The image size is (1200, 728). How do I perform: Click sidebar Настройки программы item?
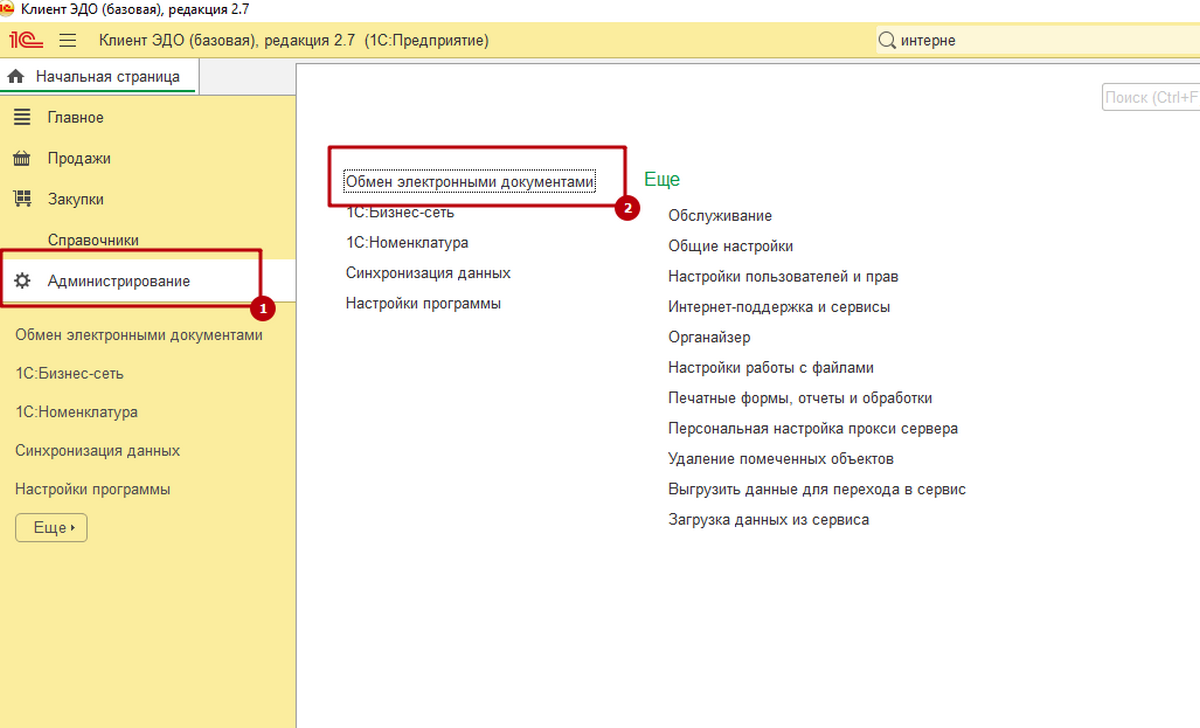pyautogui.click(x=93, y=490)
